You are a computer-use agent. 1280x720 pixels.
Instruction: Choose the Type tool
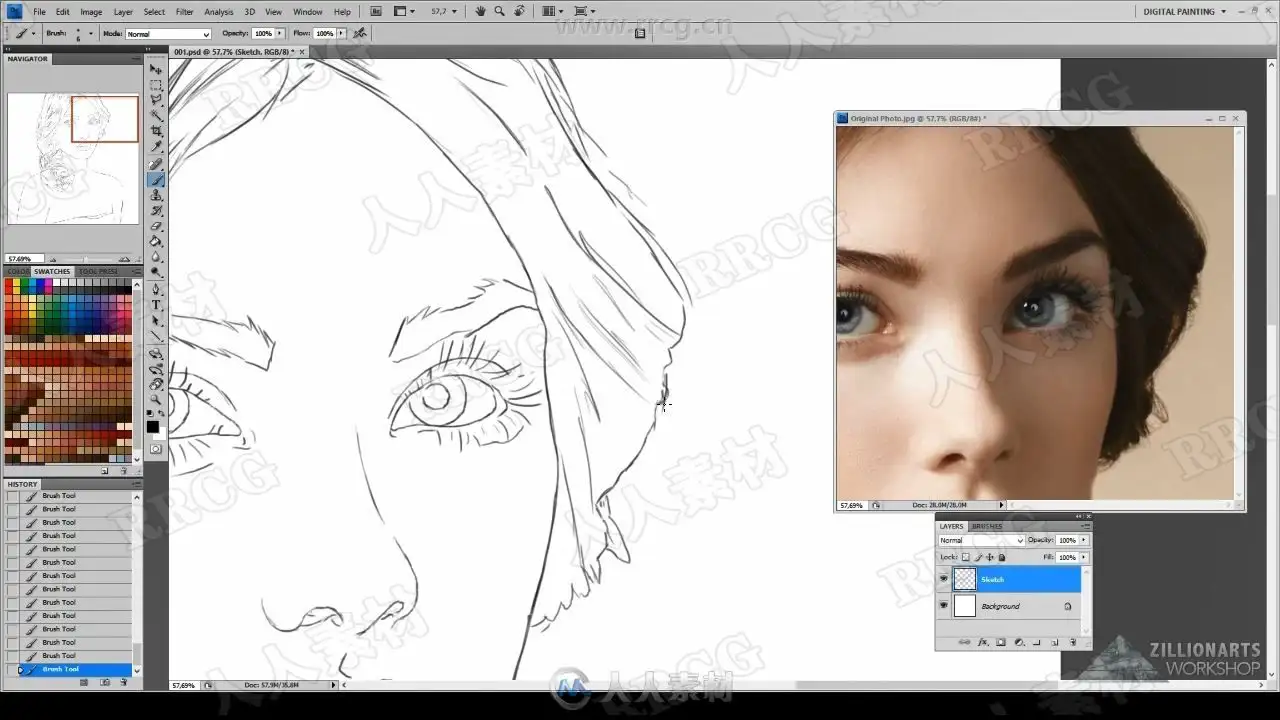(156, 305)
